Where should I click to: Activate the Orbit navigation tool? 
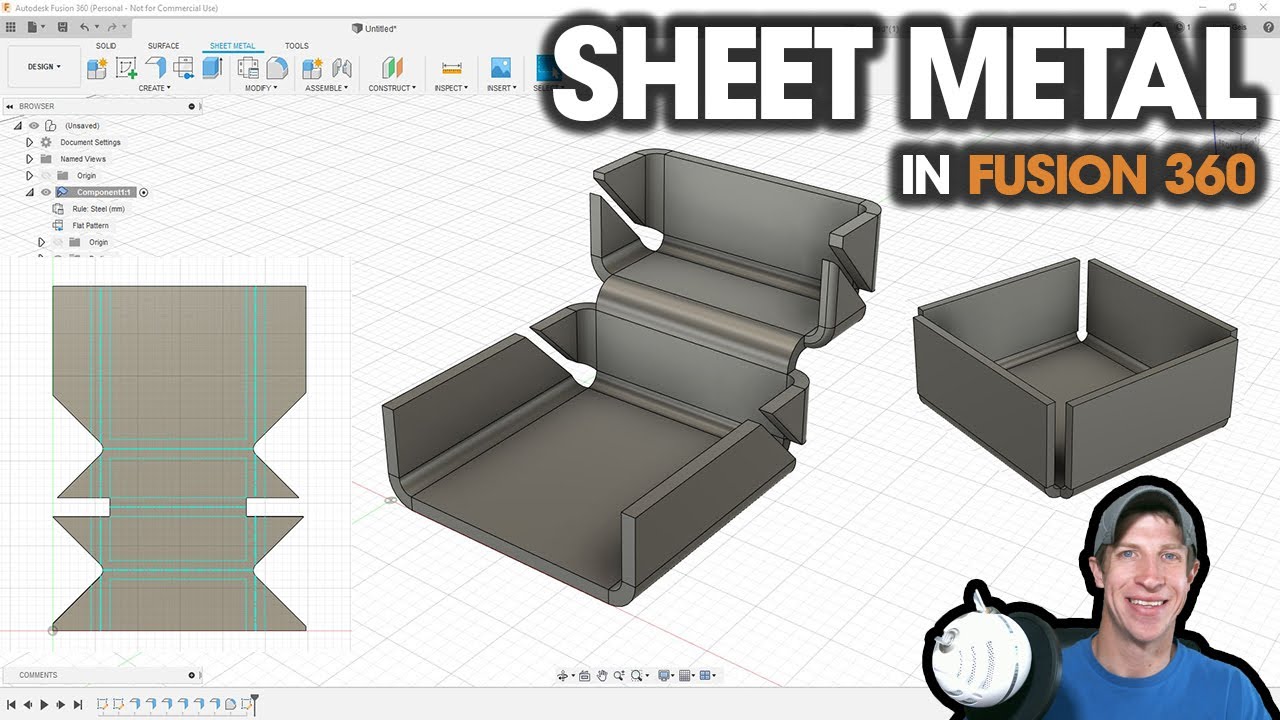click(x=564, y=676)
